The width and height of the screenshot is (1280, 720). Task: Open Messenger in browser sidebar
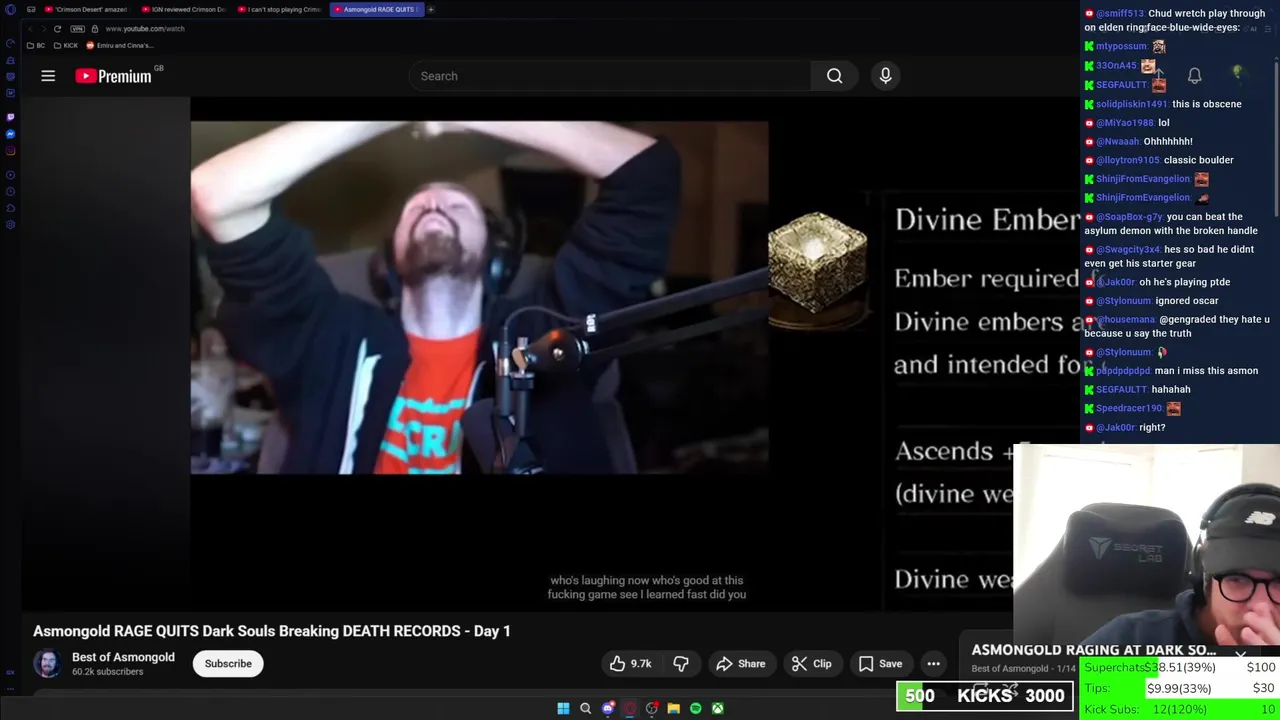[x=10, y=134]
